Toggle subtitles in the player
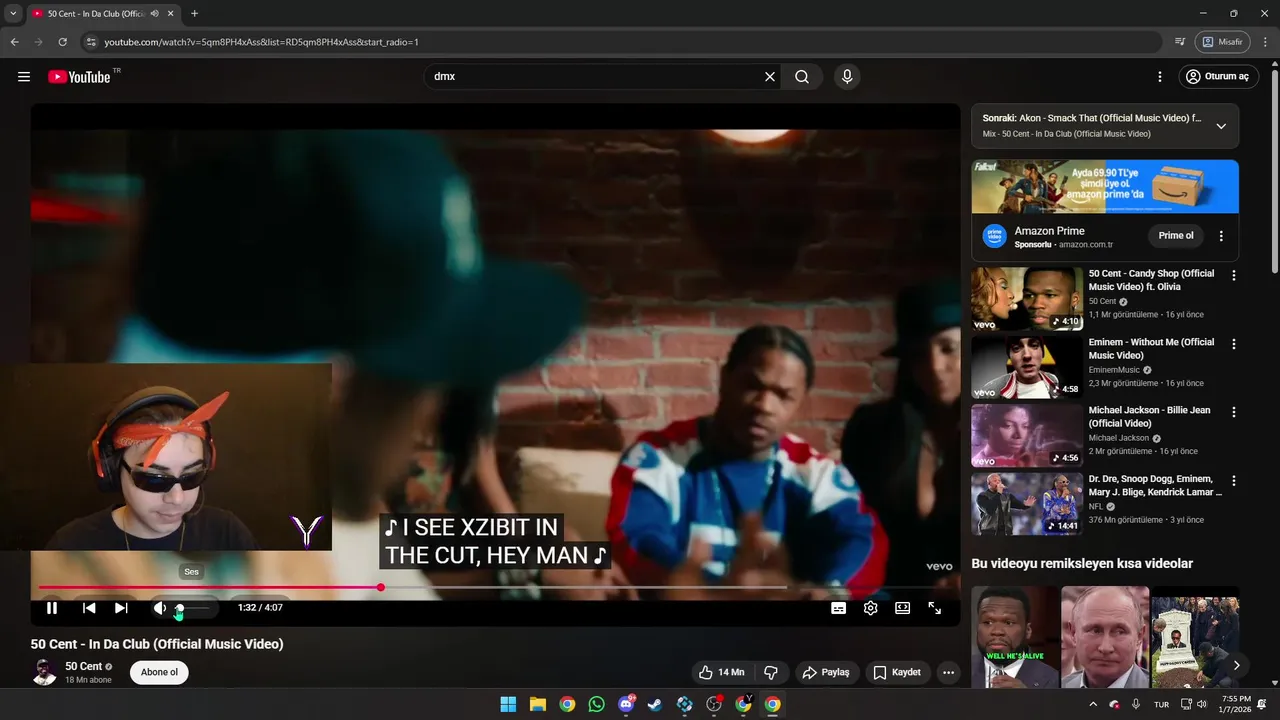The width and height of the screenshot is (1280, 720). 839,608
